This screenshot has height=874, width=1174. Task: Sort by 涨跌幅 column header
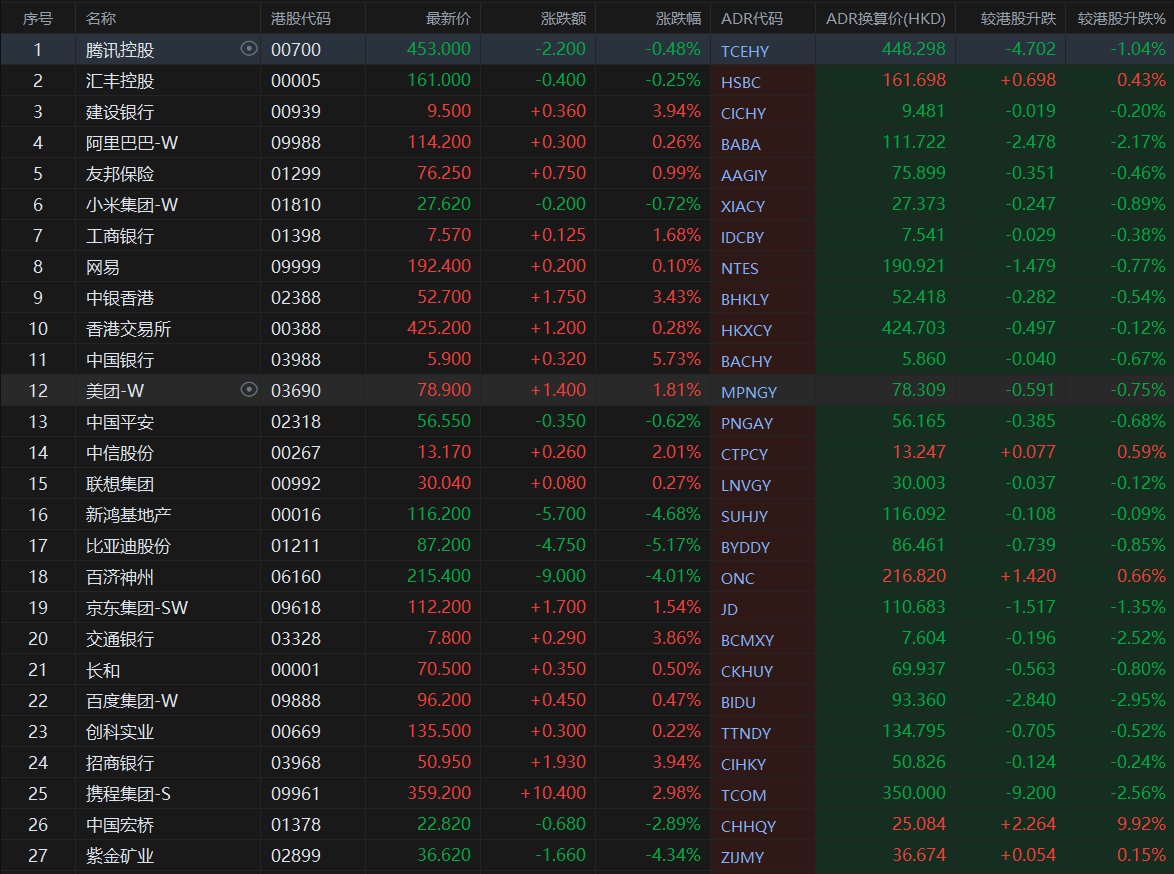678,18
